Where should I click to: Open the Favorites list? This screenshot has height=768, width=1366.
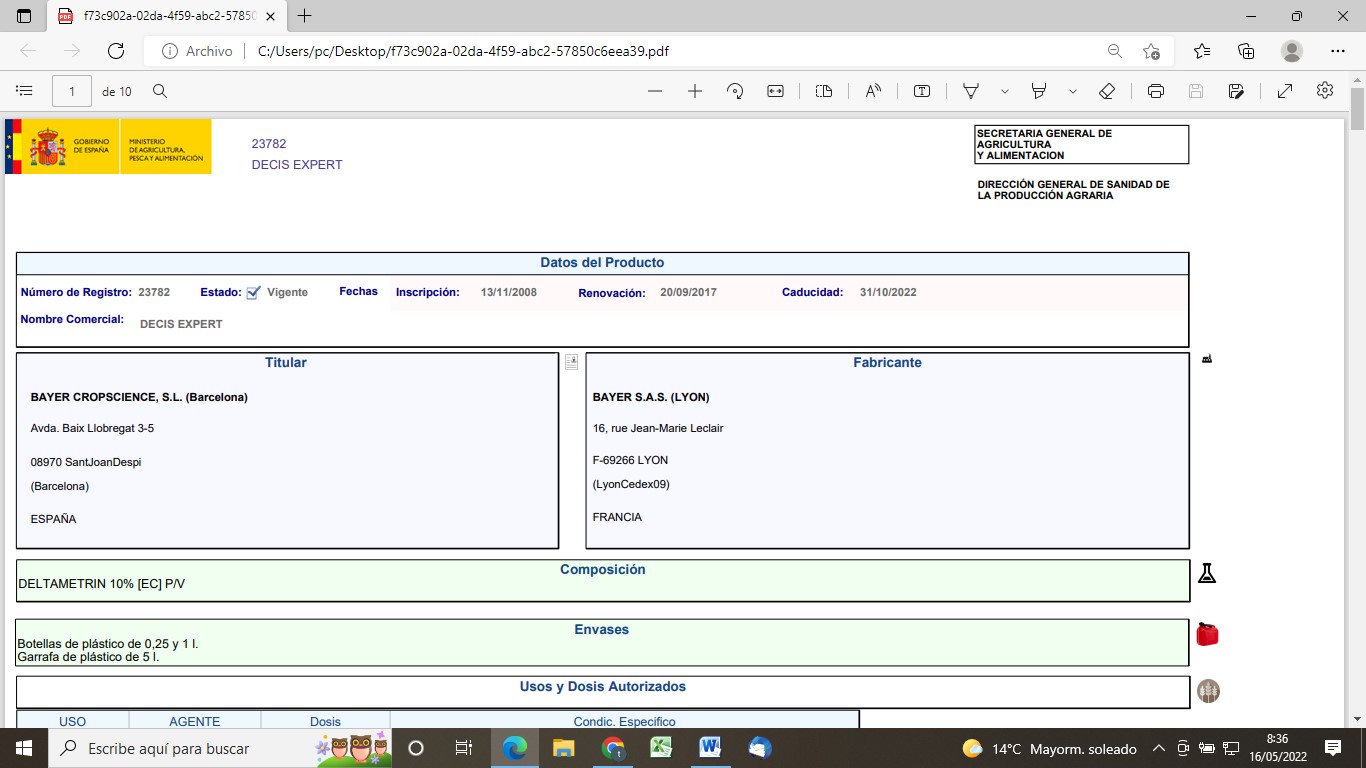pyautogui.click(x=1202, y=51)
